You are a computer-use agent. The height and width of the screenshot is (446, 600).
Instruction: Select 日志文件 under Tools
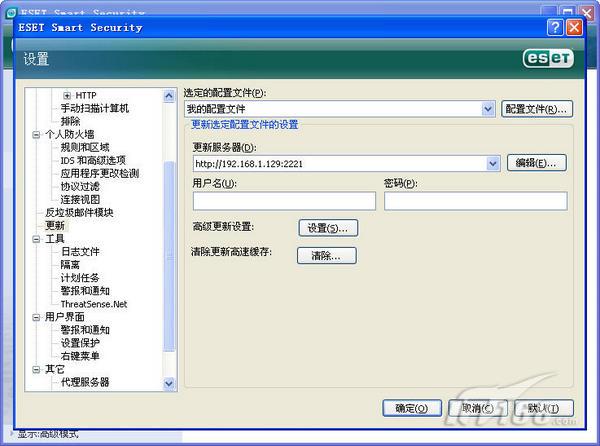80,251
